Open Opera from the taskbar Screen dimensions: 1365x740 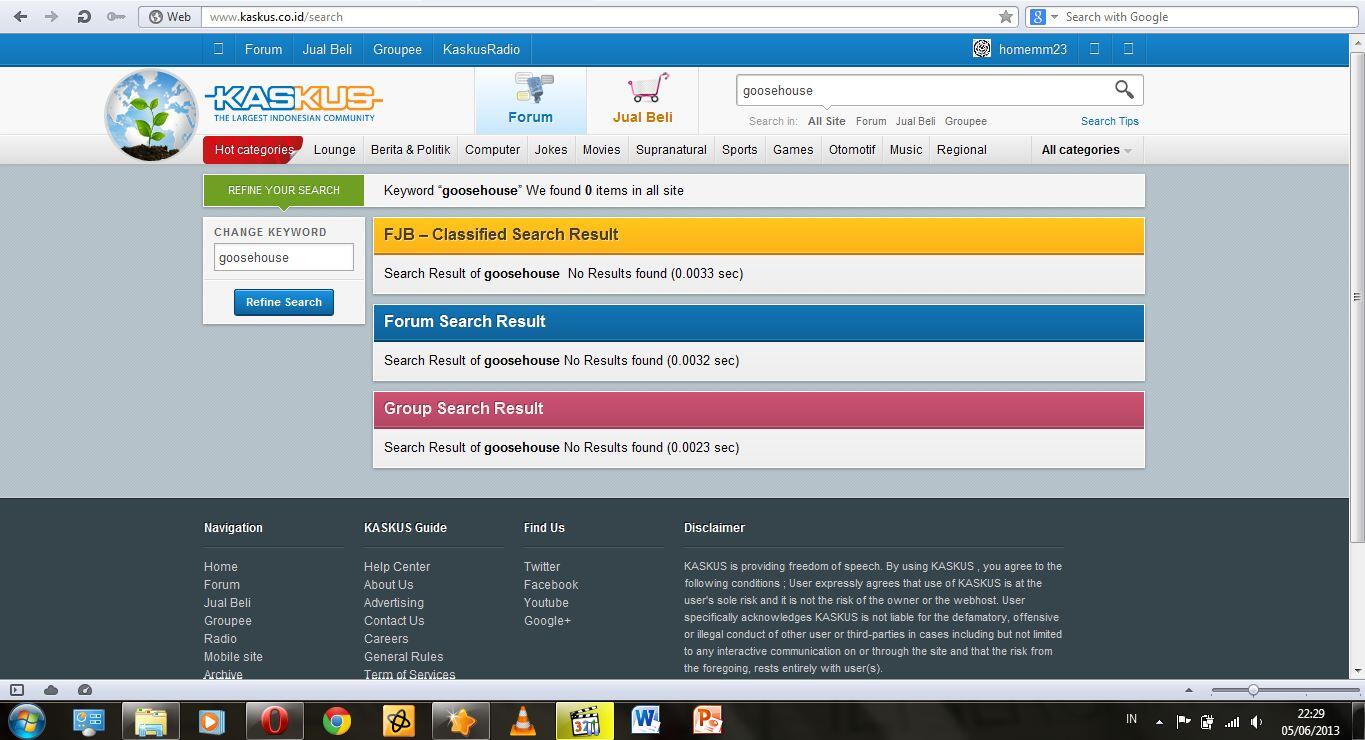click(x=274, y=720)
